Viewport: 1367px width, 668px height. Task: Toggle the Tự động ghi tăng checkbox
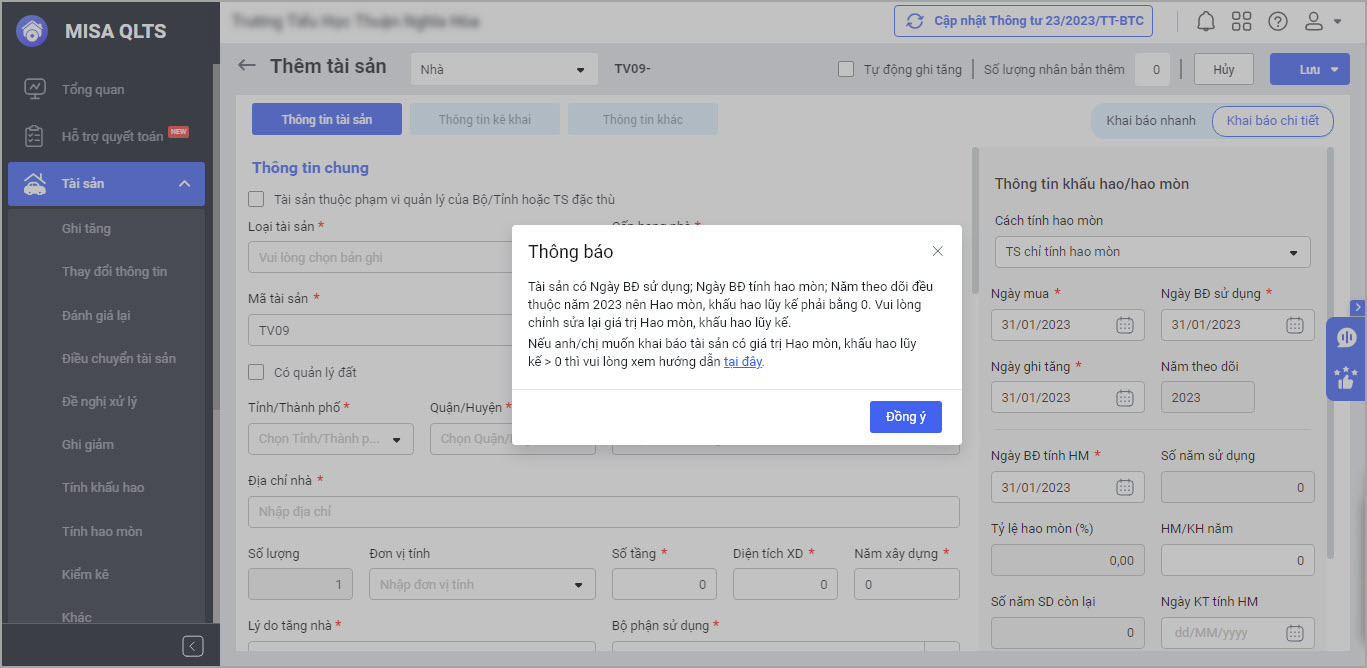[x=846, y=70]
